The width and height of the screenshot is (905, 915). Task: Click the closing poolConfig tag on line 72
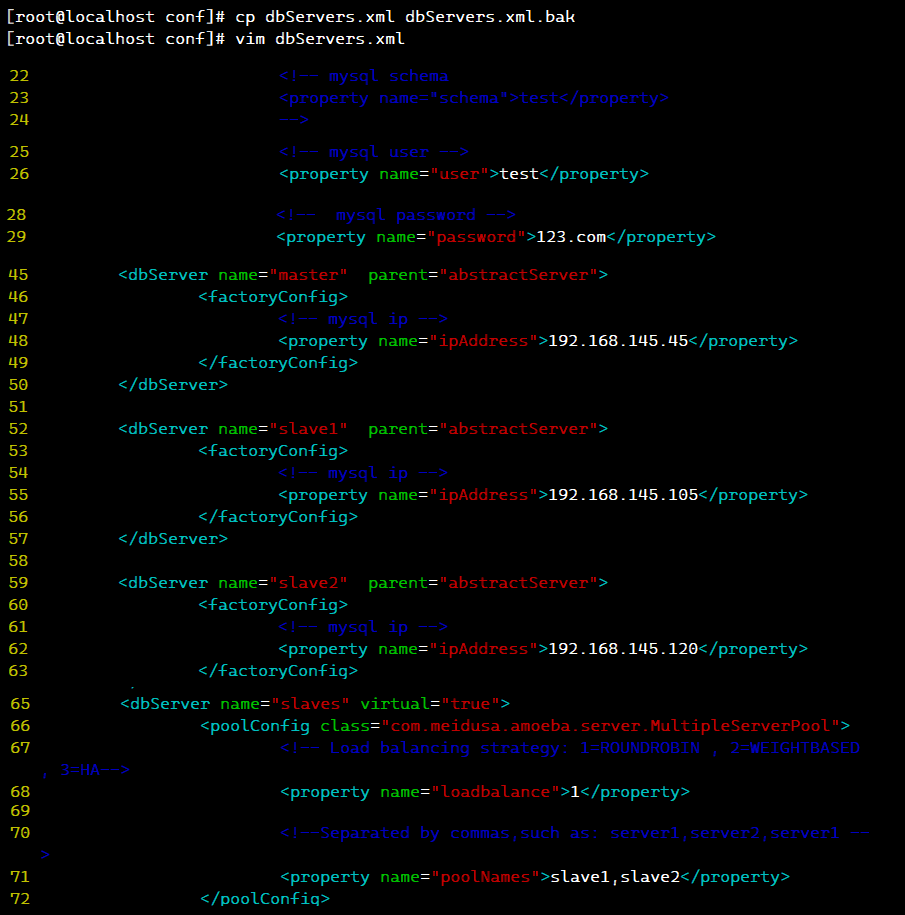tap(265, 899)
